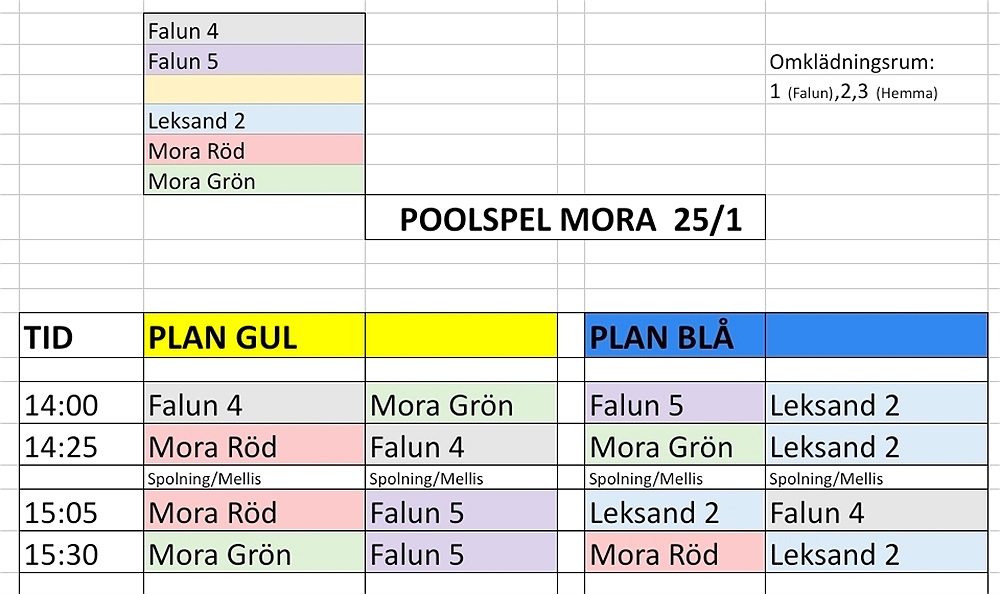Click the empty yellow legend cell
1000x594 pixels.
pos(254,91)
